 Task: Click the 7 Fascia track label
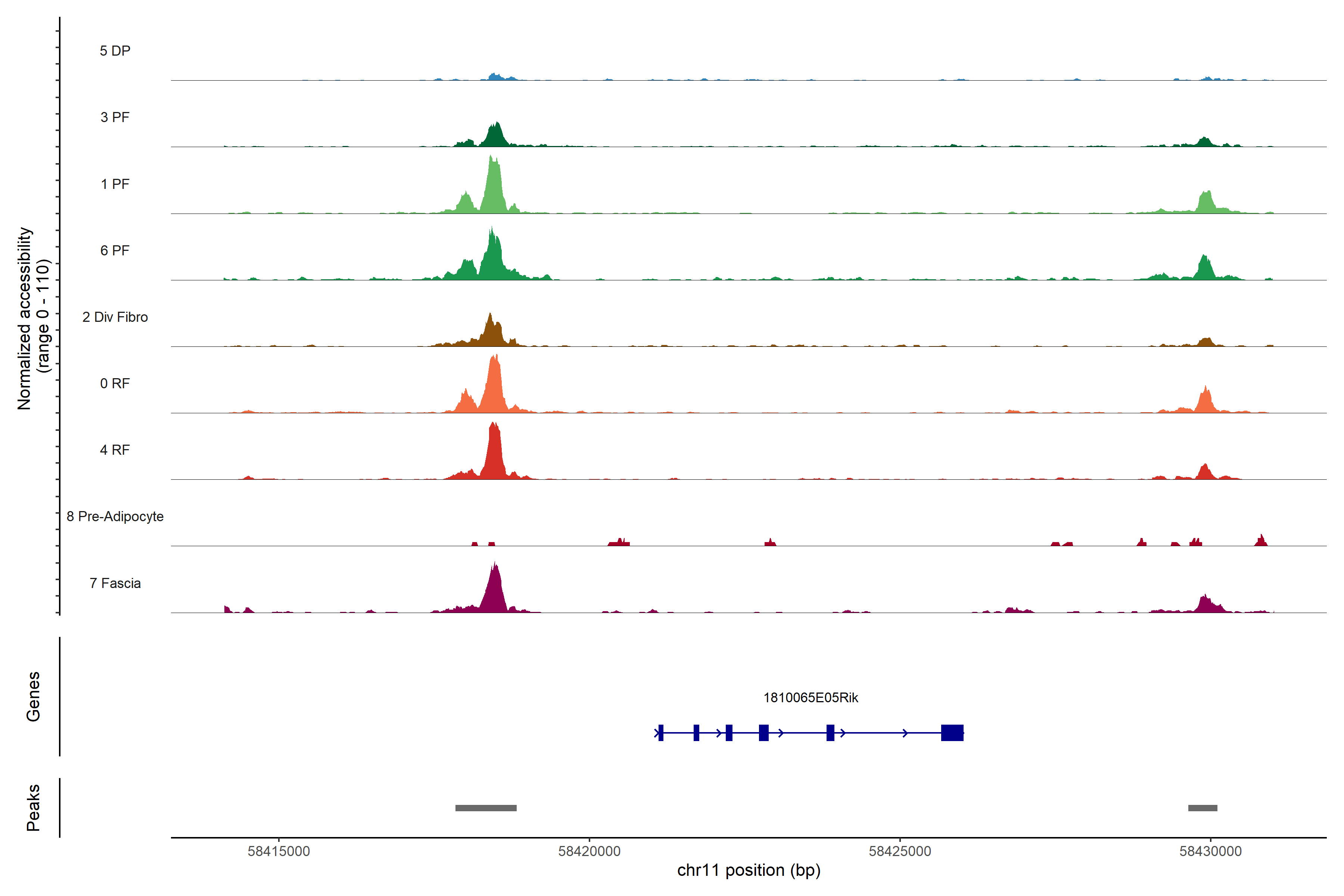click(115, 583)
